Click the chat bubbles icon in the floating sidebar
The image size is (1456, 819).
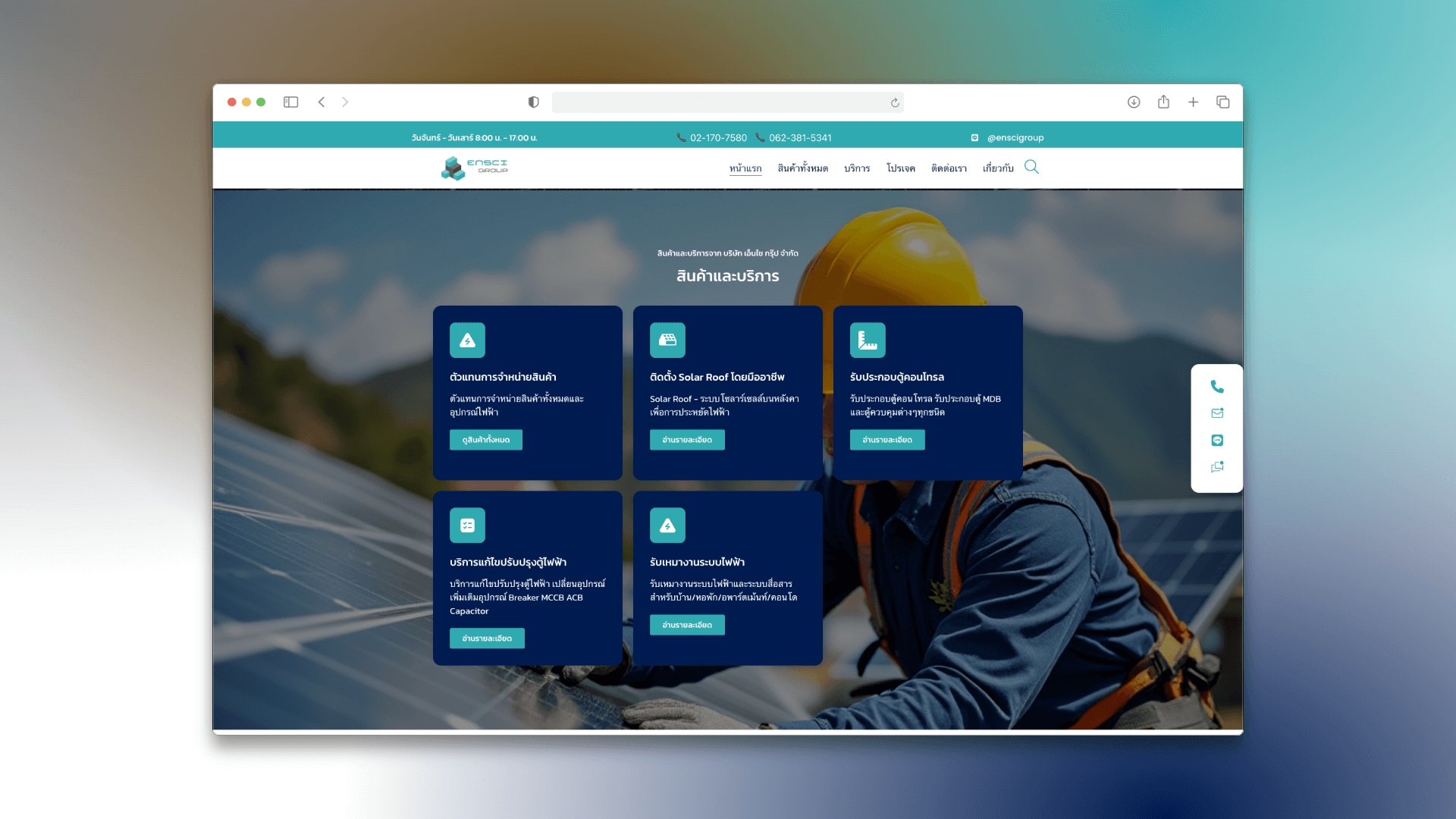[x=1216, y=466]
